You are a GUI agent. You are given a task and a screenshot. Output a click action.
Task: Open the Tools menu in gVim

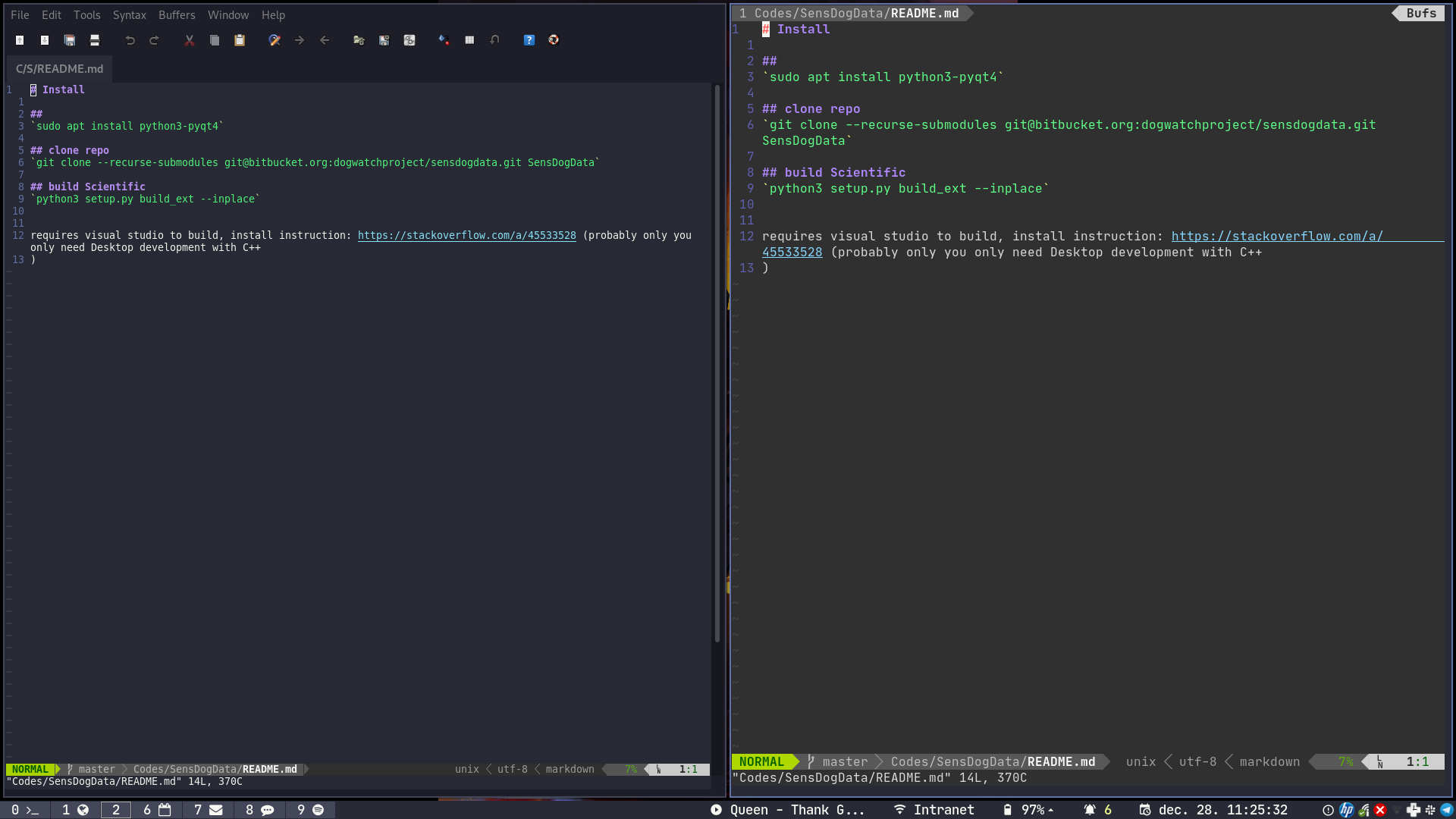87,15
